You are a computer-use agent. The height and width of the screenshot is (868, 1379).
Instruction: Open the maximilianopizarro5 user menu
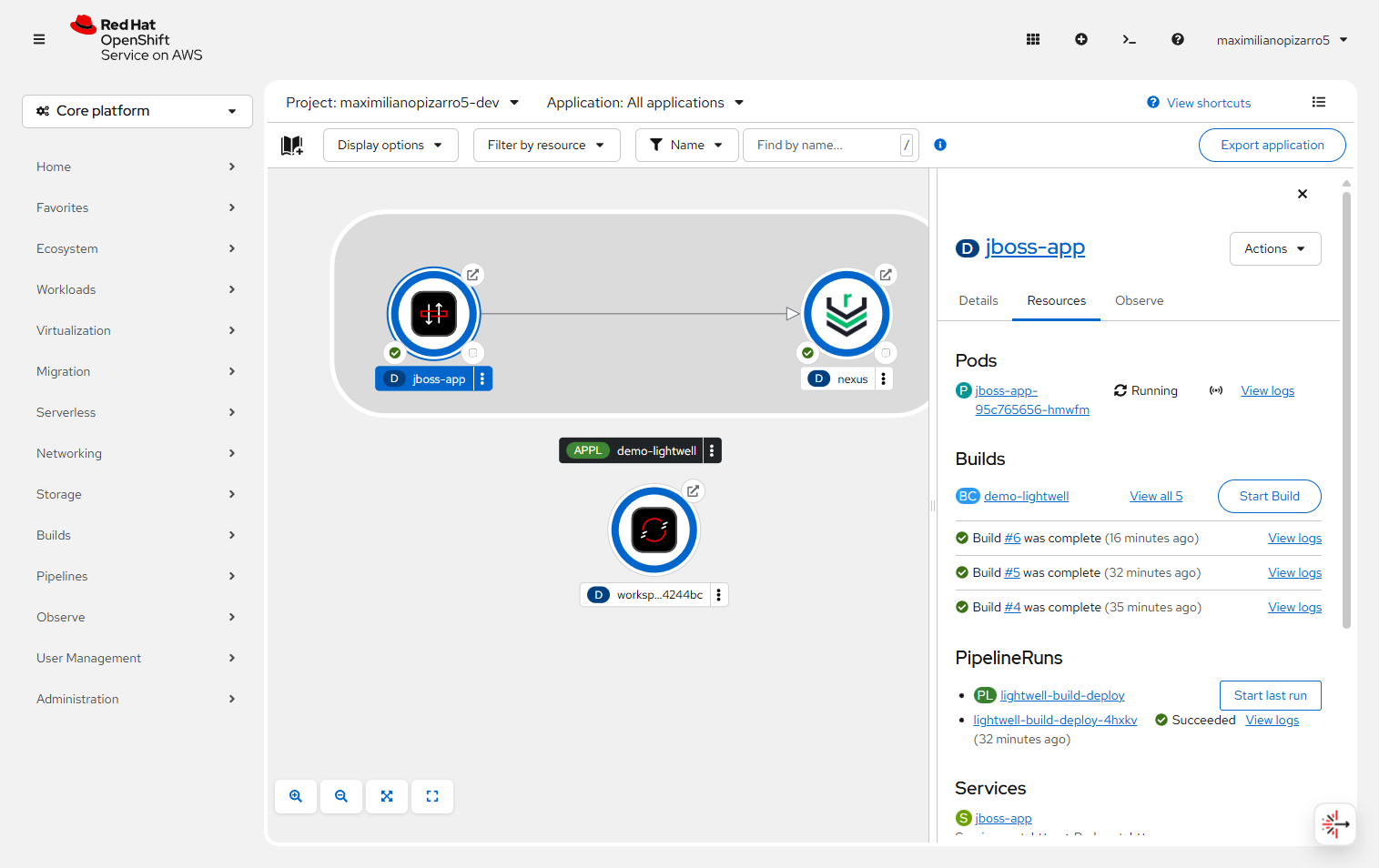(x=1282, y=40)
